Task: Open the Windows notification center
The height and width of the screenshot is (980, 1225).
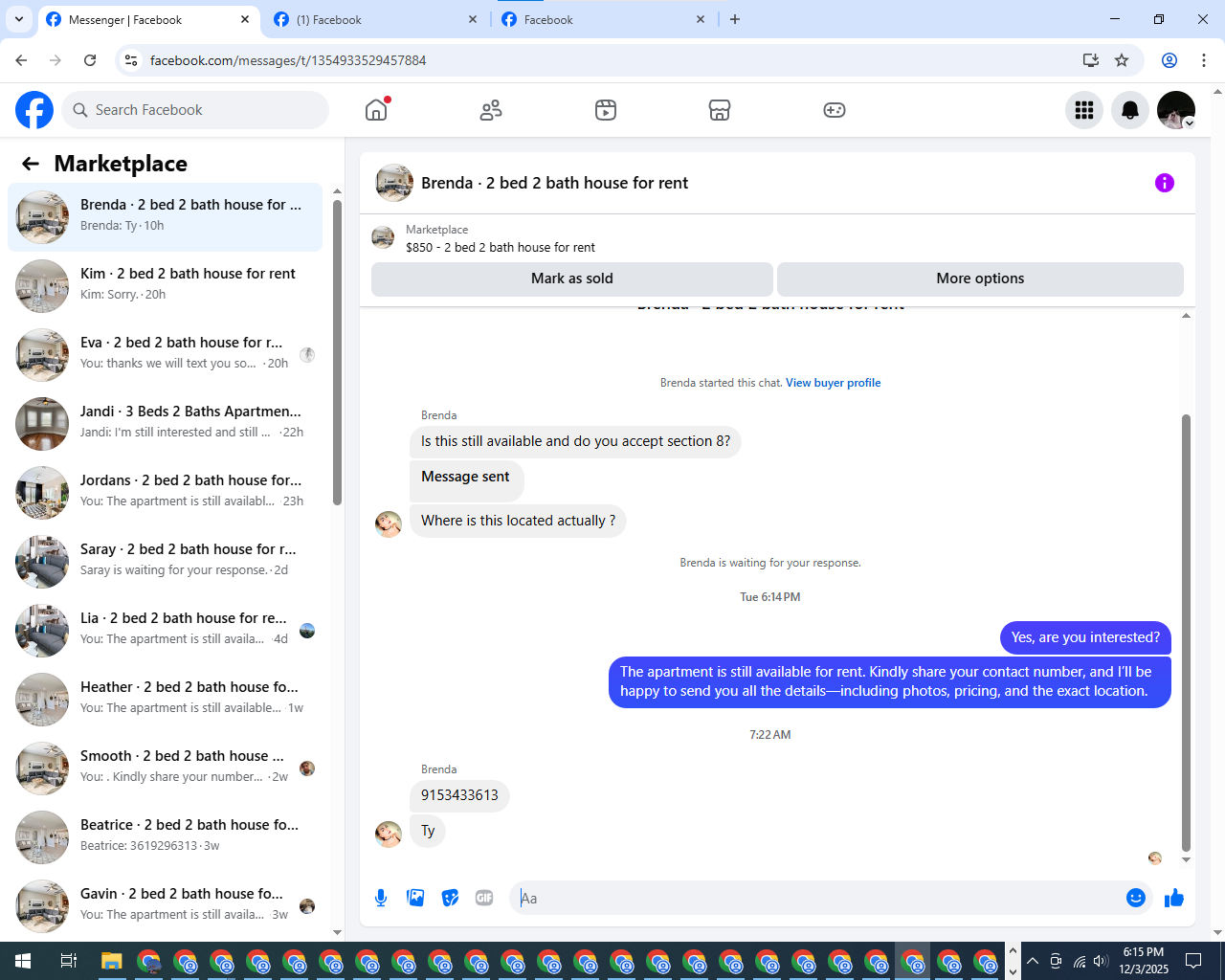Action: (x=1193, y=961)
